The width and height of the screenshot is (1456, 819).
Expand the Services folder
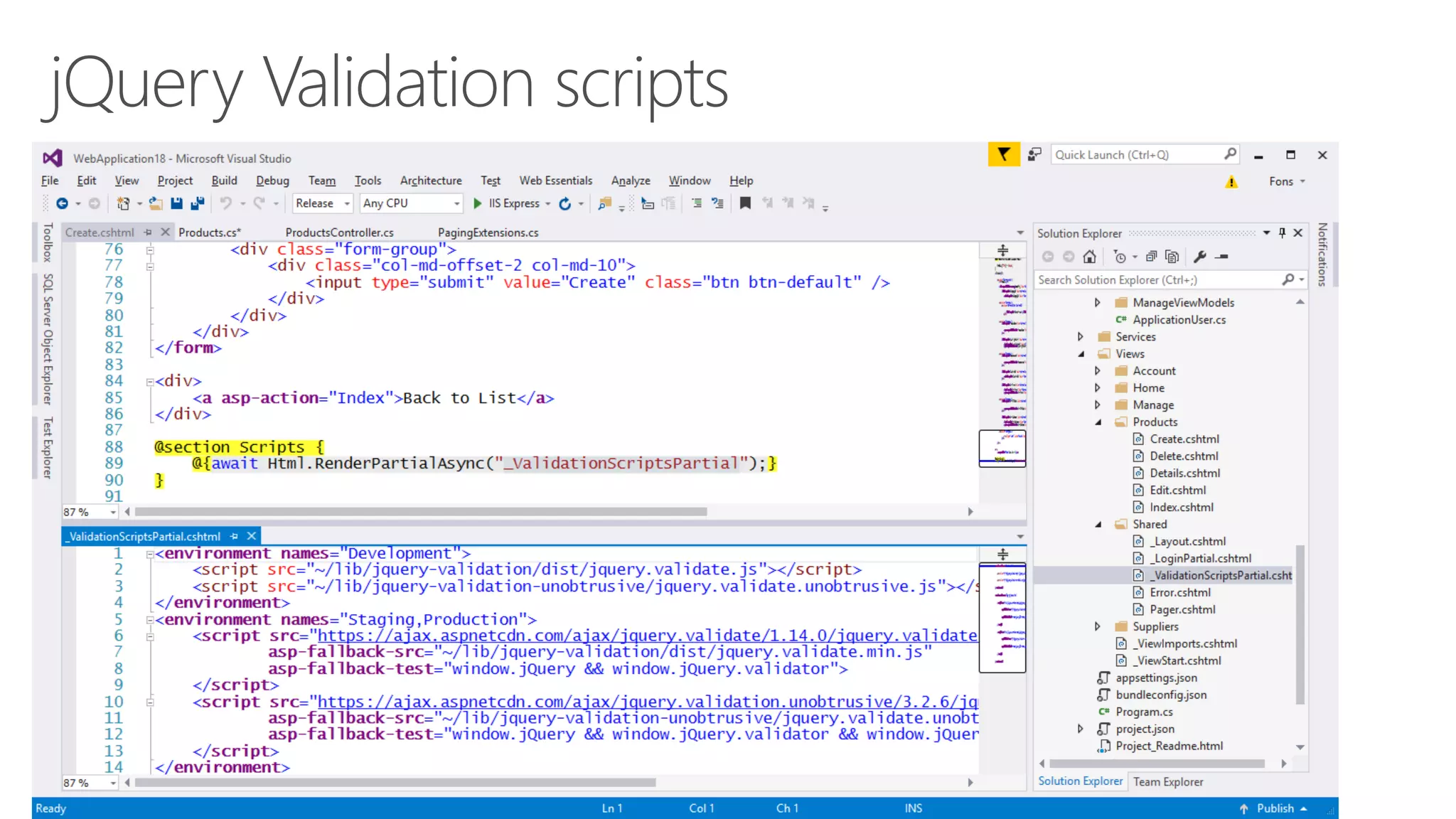click(1081, 337)
